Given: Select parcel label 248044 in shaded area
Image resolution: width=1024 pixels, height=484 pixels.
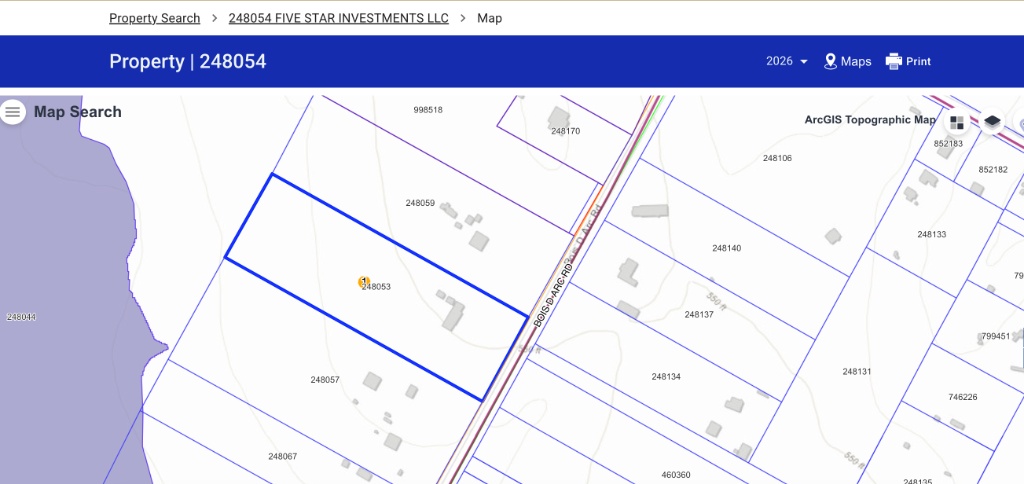Looking at the screenshot, I should coord(21,317).
